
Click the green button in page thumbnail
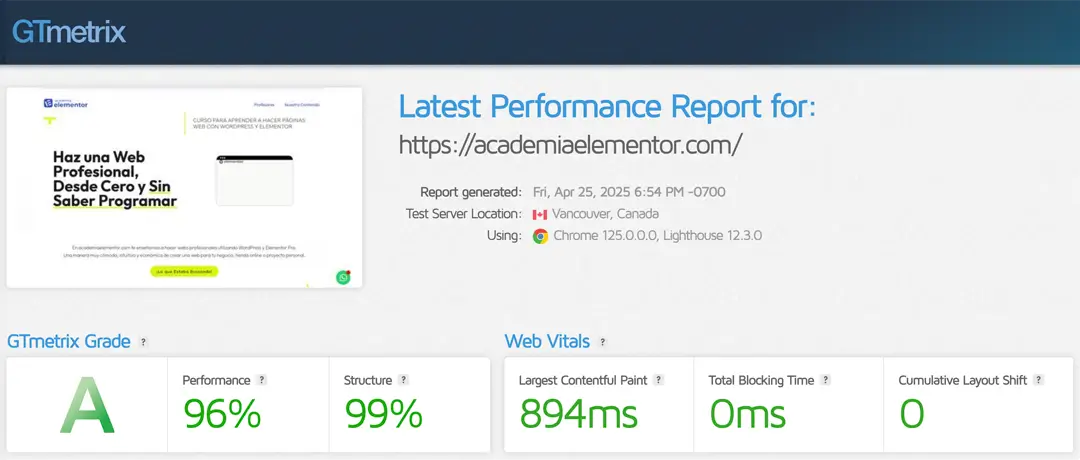[184, 271]
